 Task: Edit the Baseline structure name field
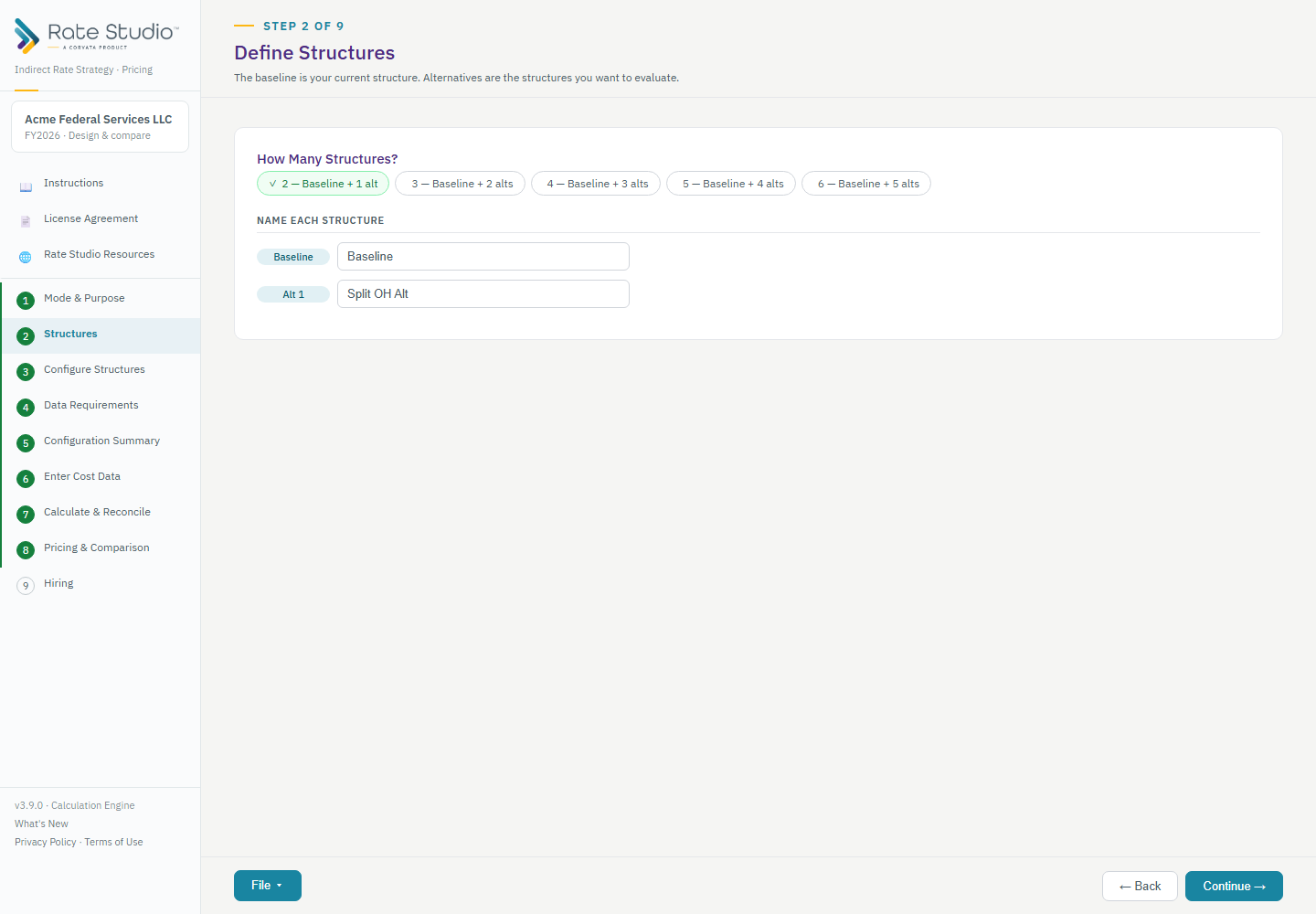pos(483,257)
